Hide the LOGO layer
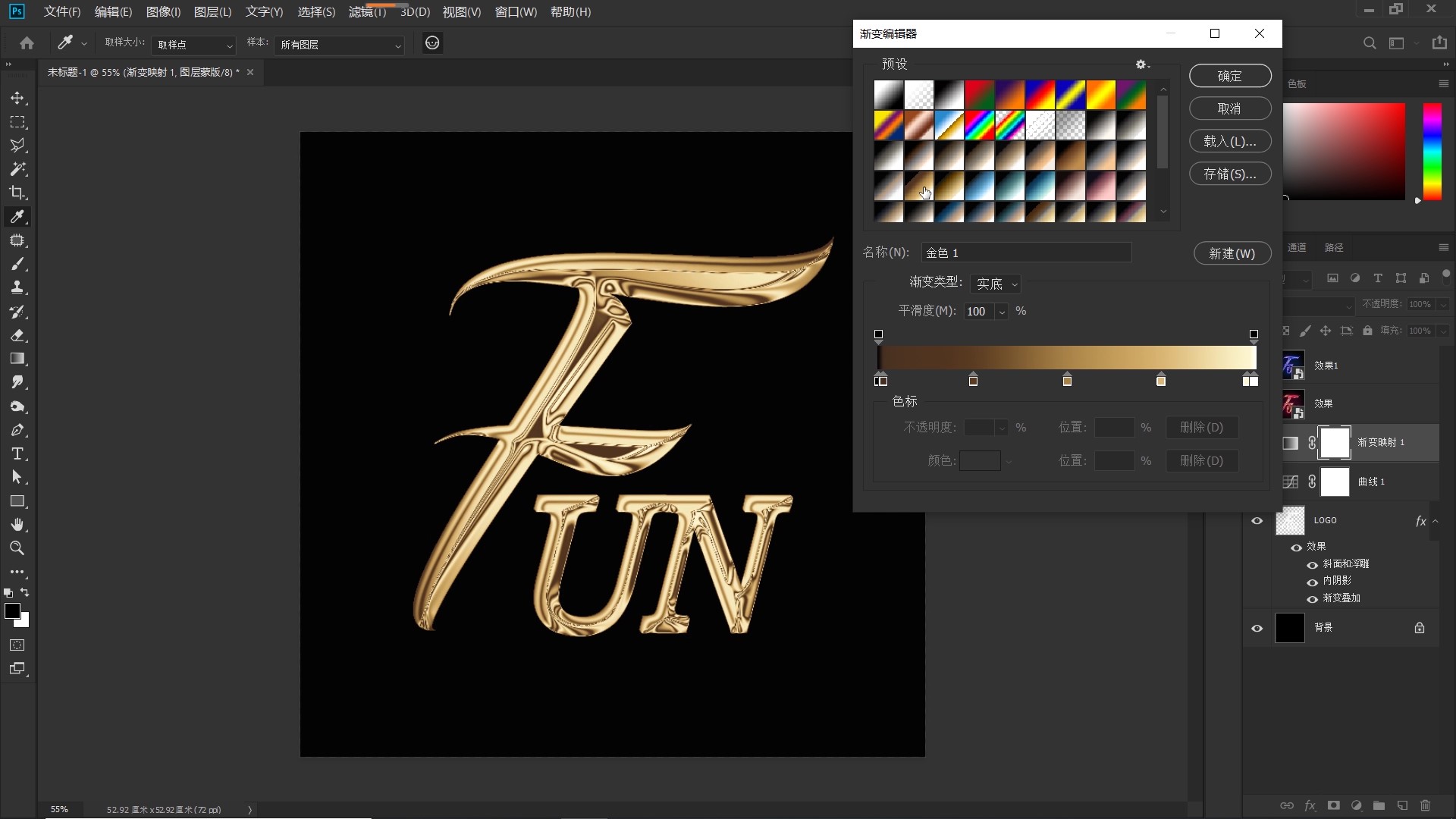Image resolution: width=1456 pixels, height=819 pixels. click(x=1257, y=521)
